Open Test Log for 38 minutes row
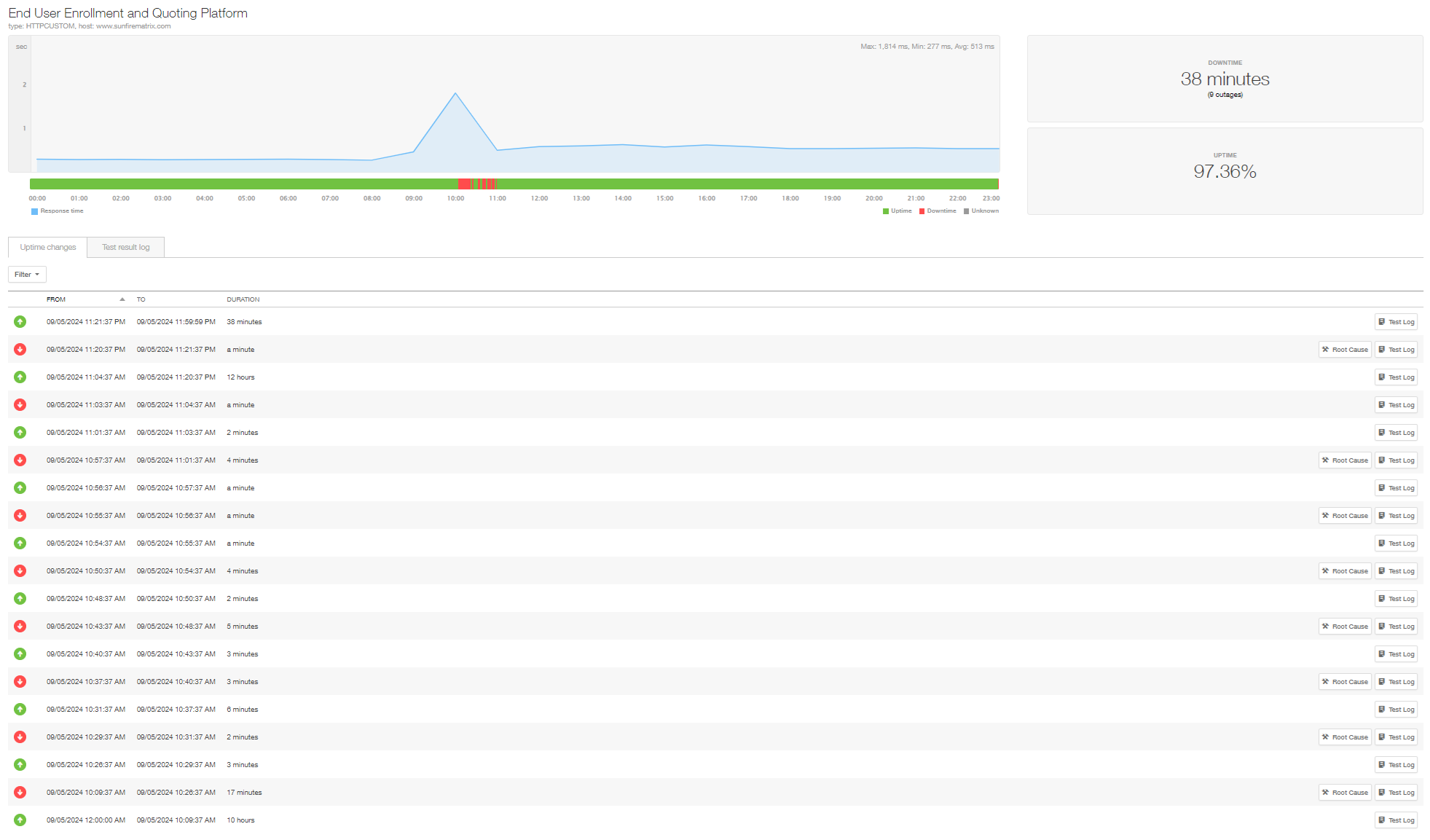This screenshot has width=1430, height=840. click(1396, 321)
